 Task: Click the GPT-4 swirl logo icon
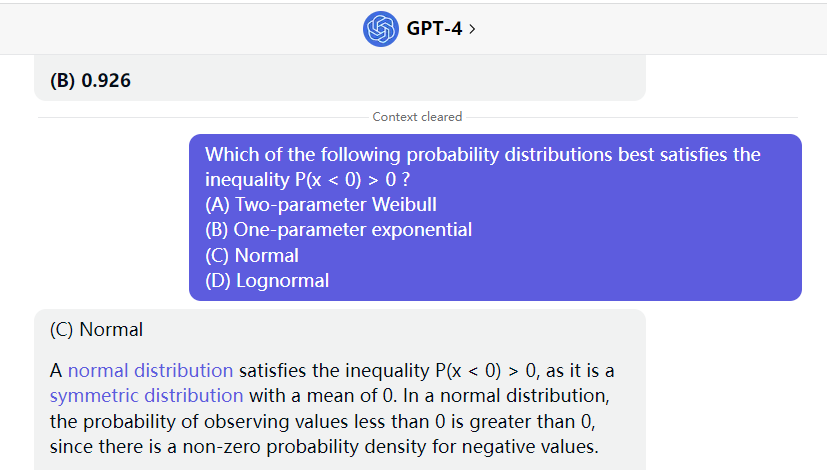(x=380, y=28)
